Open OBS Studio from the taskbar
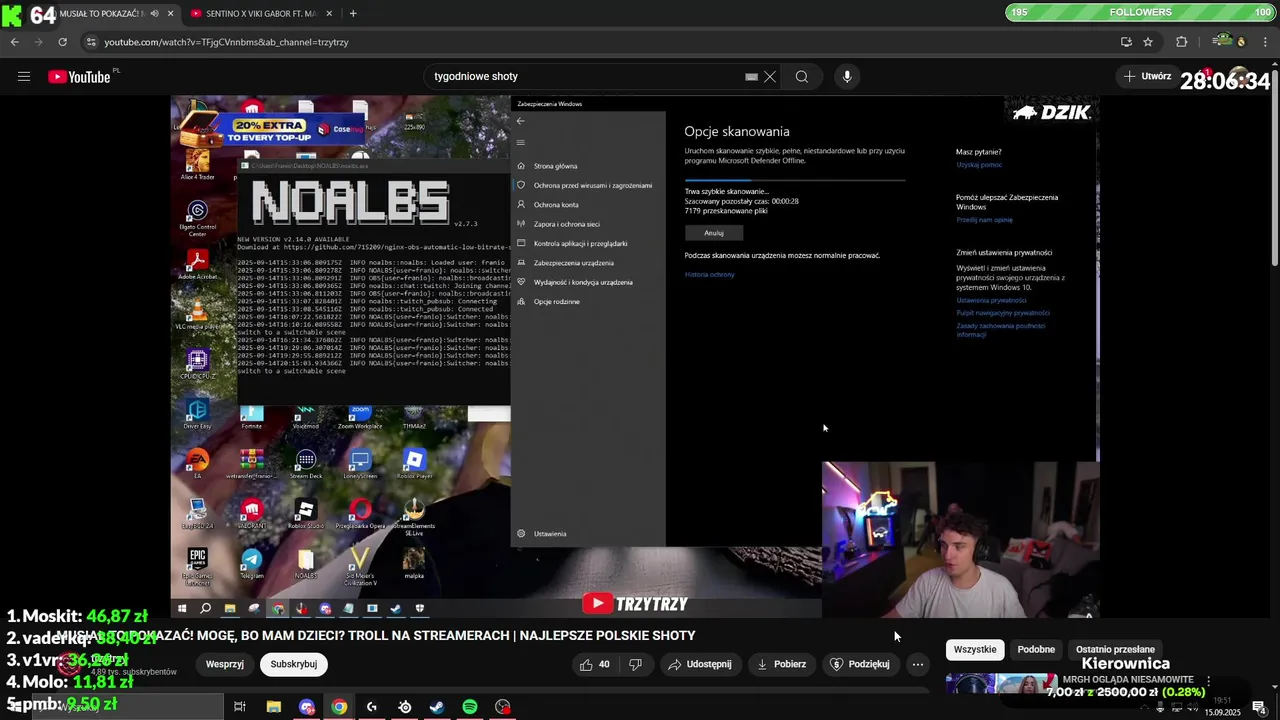Viewport: 1280px width, 720px height. click(503, 707)
